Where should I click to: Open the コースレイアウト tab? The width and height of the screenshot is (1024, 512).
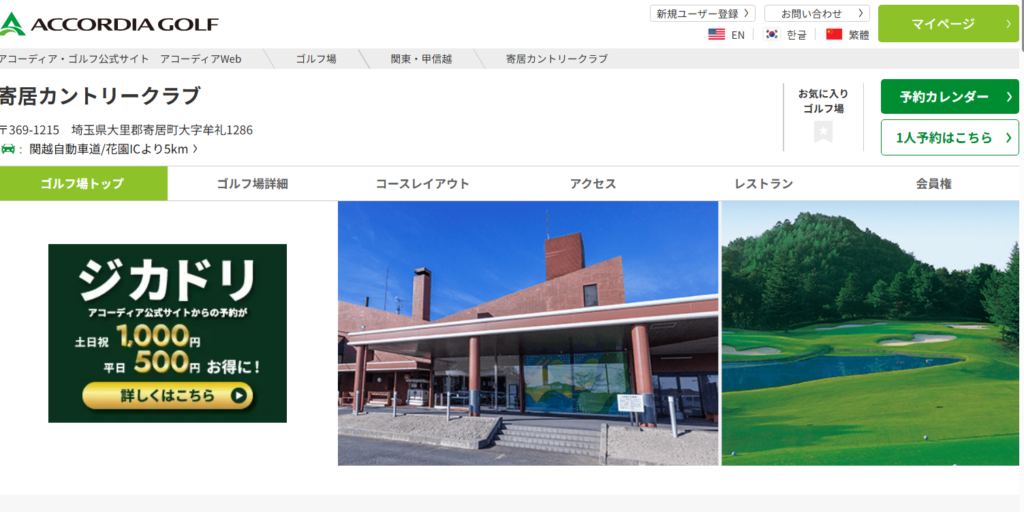(422, 184)
